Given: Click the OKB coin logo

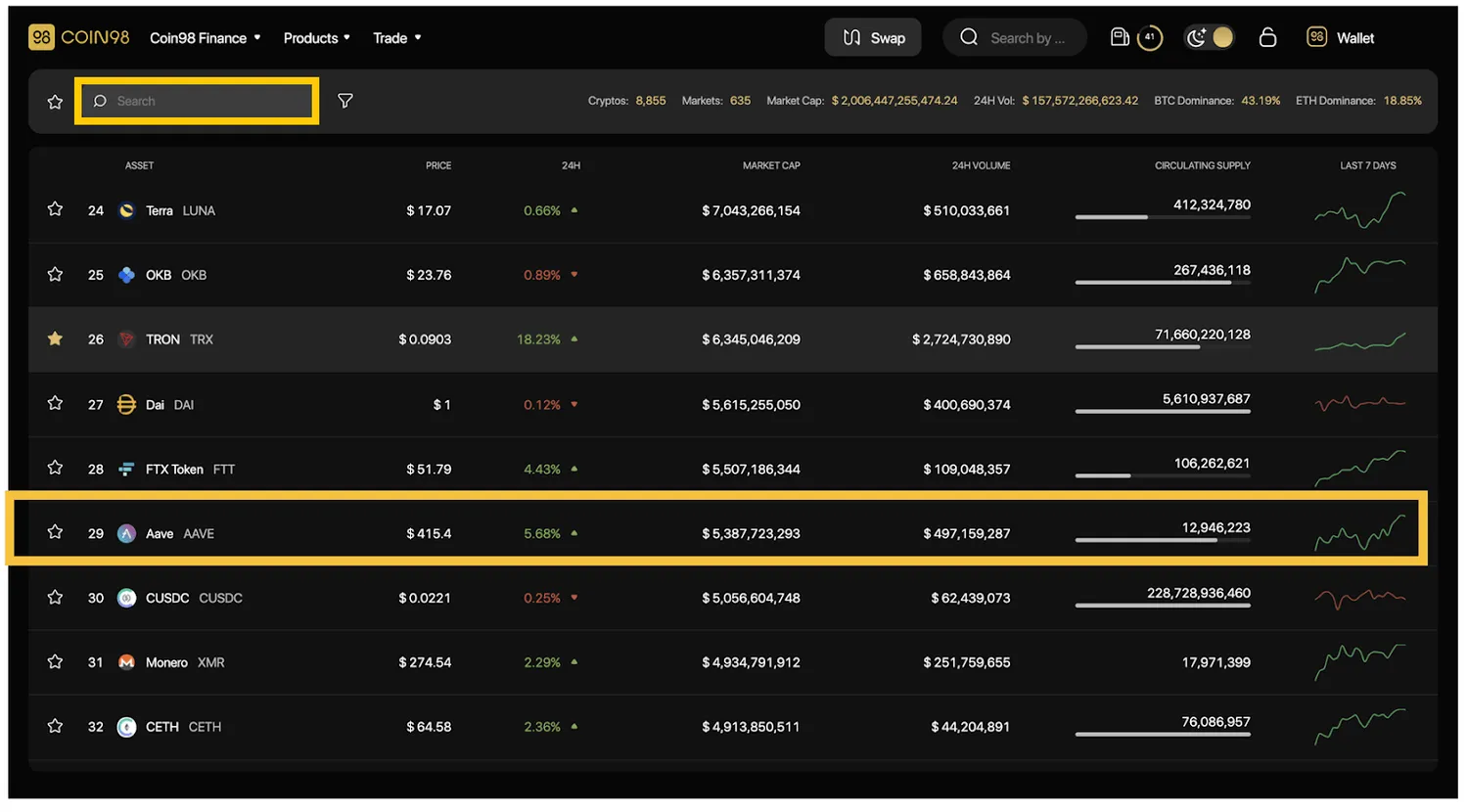Looking at the screenshot, I should coord(126,275).
